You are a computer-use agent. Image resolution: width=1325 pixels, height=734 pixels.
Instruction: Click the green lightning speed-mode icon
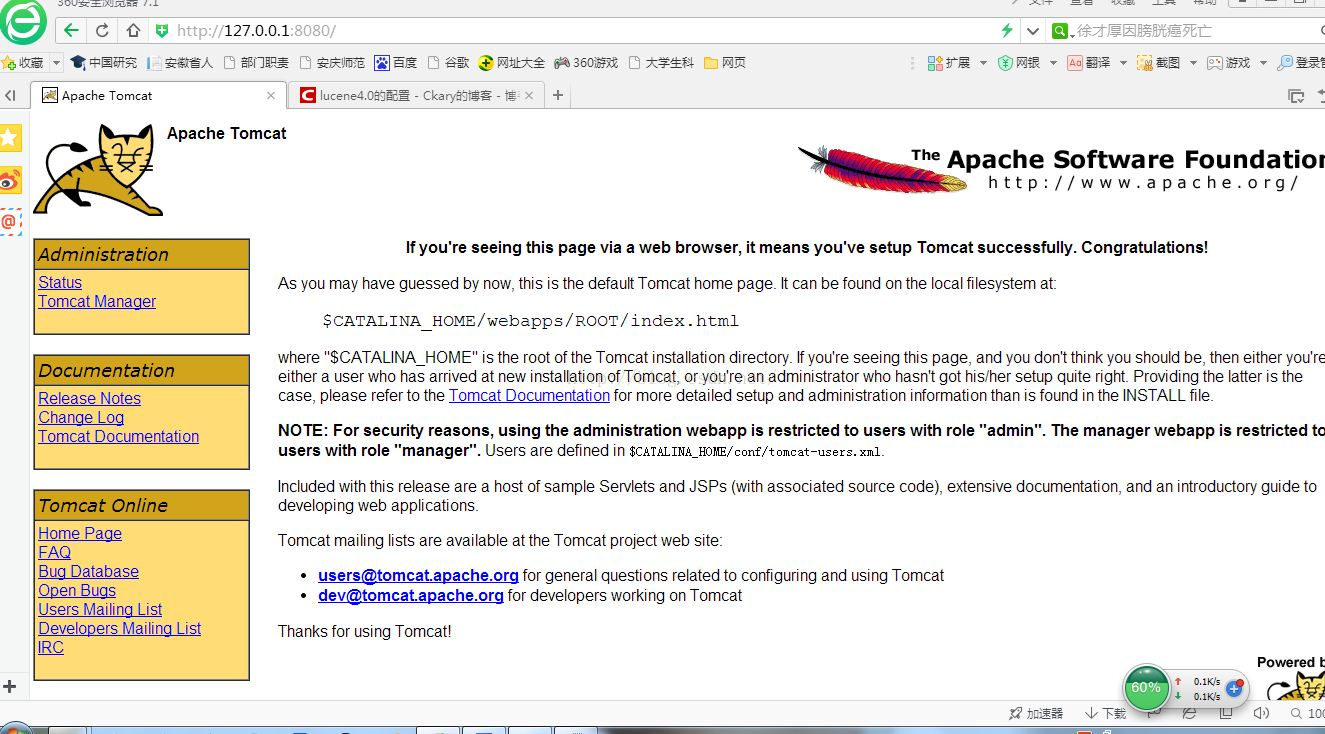pos(1007,31)
